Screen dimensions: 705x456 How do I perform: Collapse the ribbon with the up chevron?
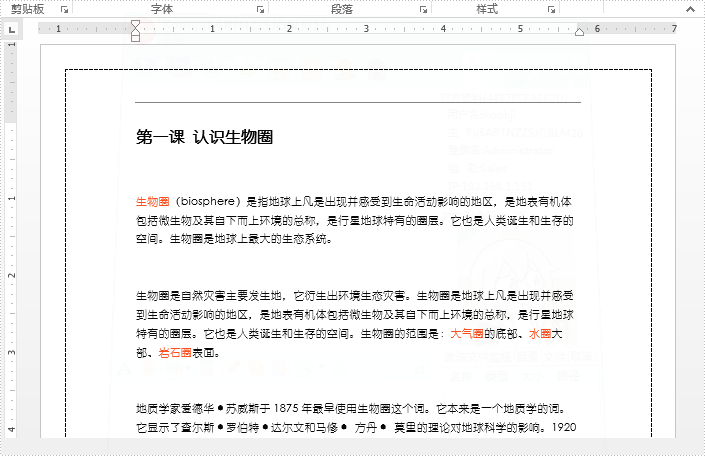click(x=690, y=9)
